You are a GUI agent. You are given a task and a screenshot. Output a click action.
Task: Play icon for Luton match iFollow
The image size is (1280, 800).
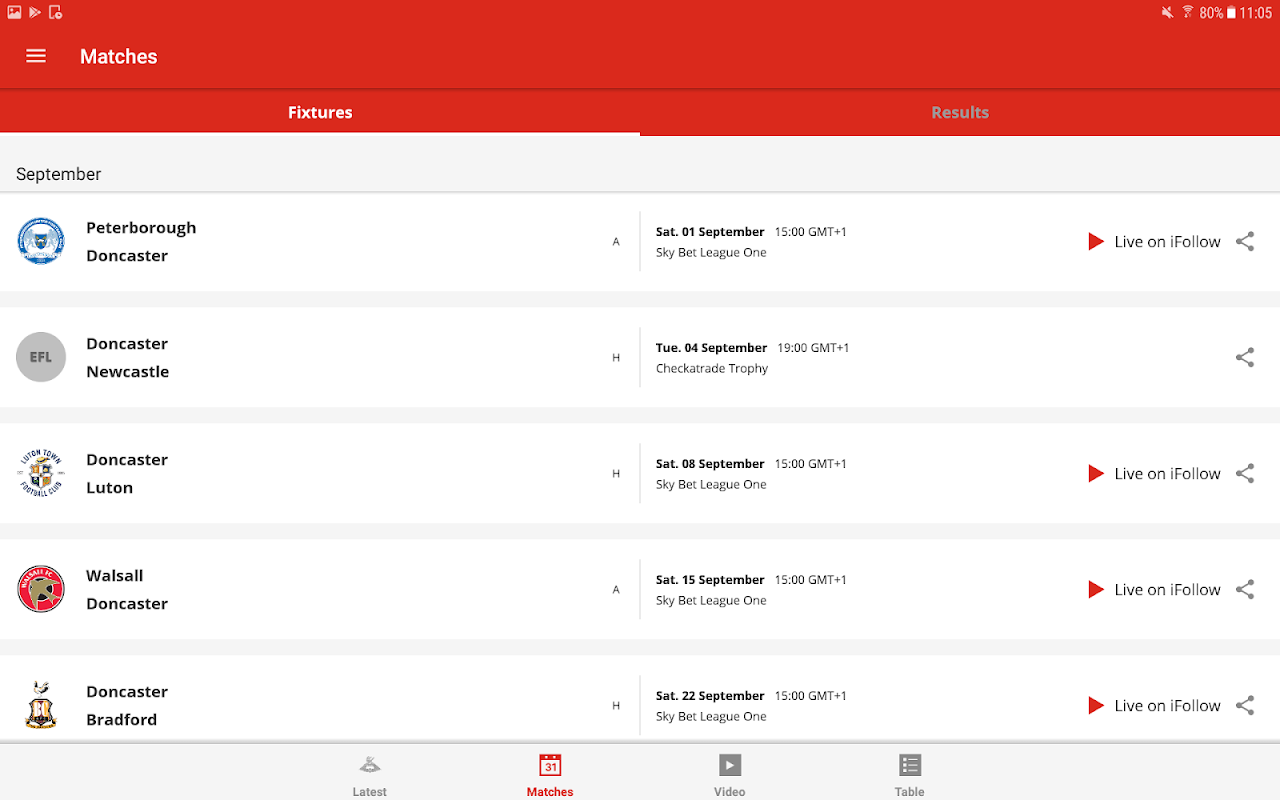pyautogui.click(x=1096, y=473)
